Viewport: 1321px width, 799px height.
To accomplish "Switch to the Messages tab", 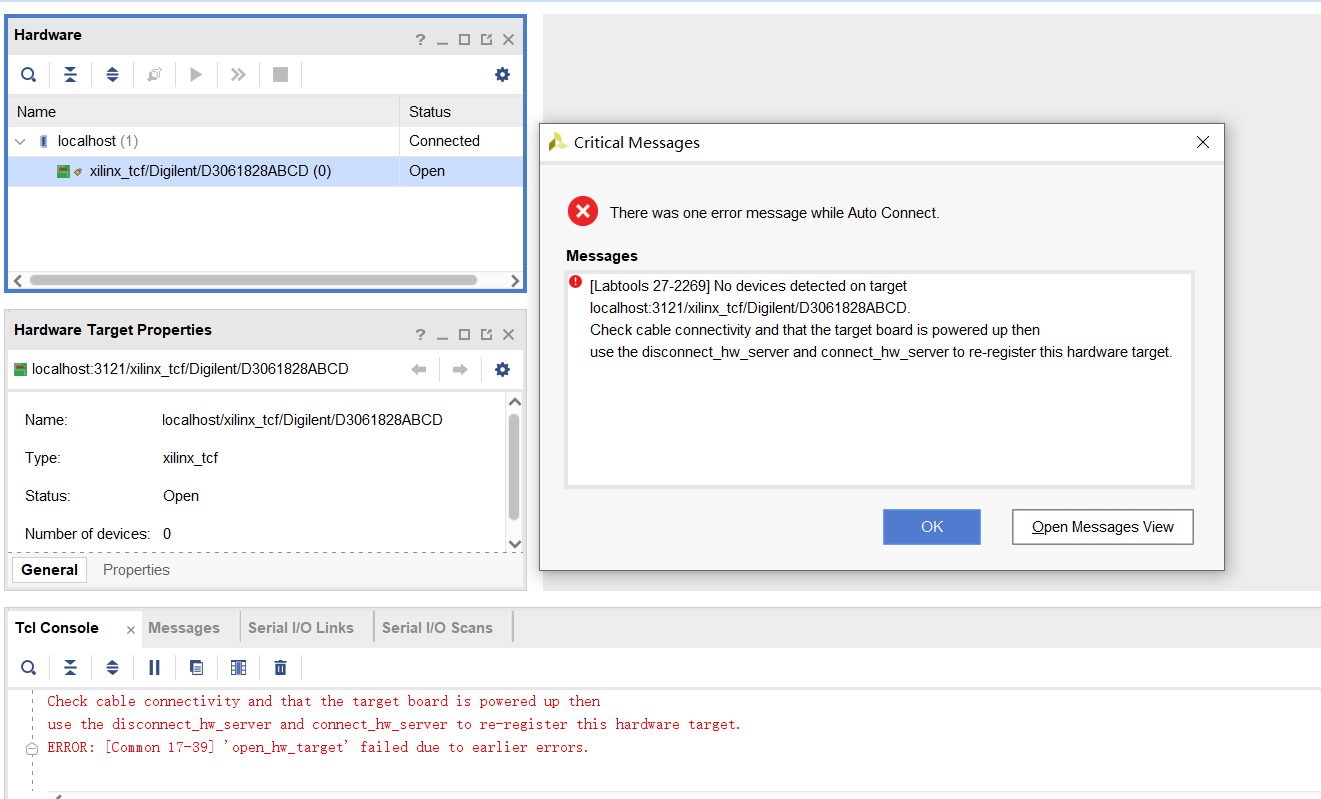I will tap(184, 628).
